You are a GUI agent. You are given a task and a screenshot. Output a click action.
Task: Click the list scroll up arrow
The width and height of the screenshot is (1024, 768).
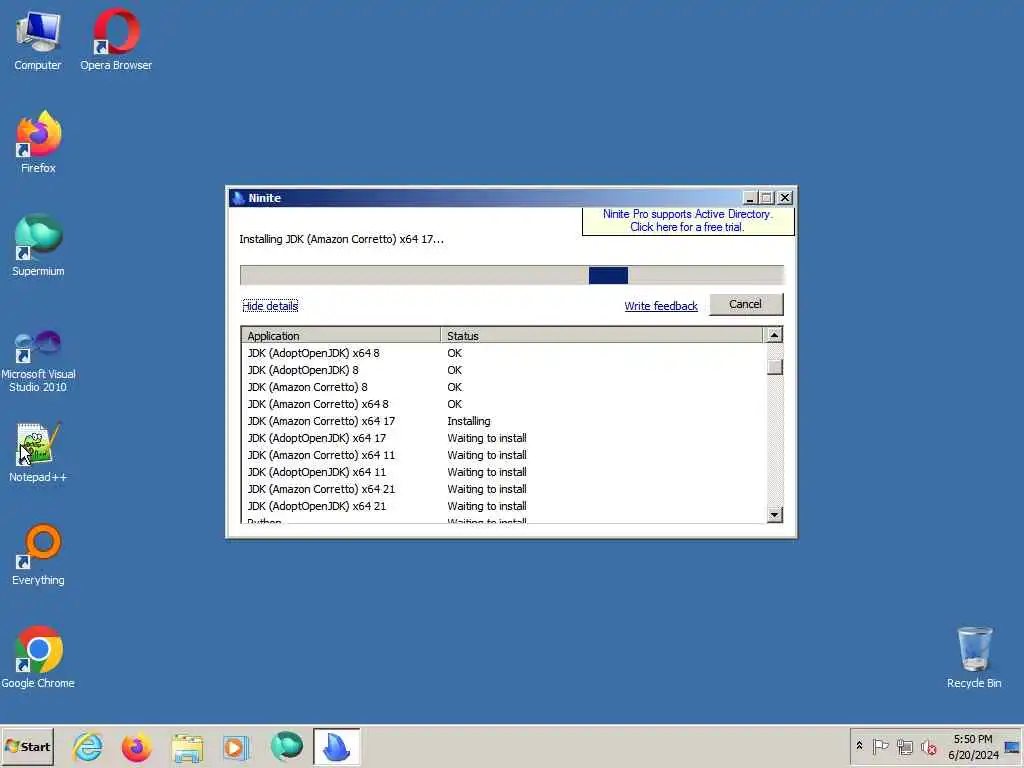[x=775, y=335]
